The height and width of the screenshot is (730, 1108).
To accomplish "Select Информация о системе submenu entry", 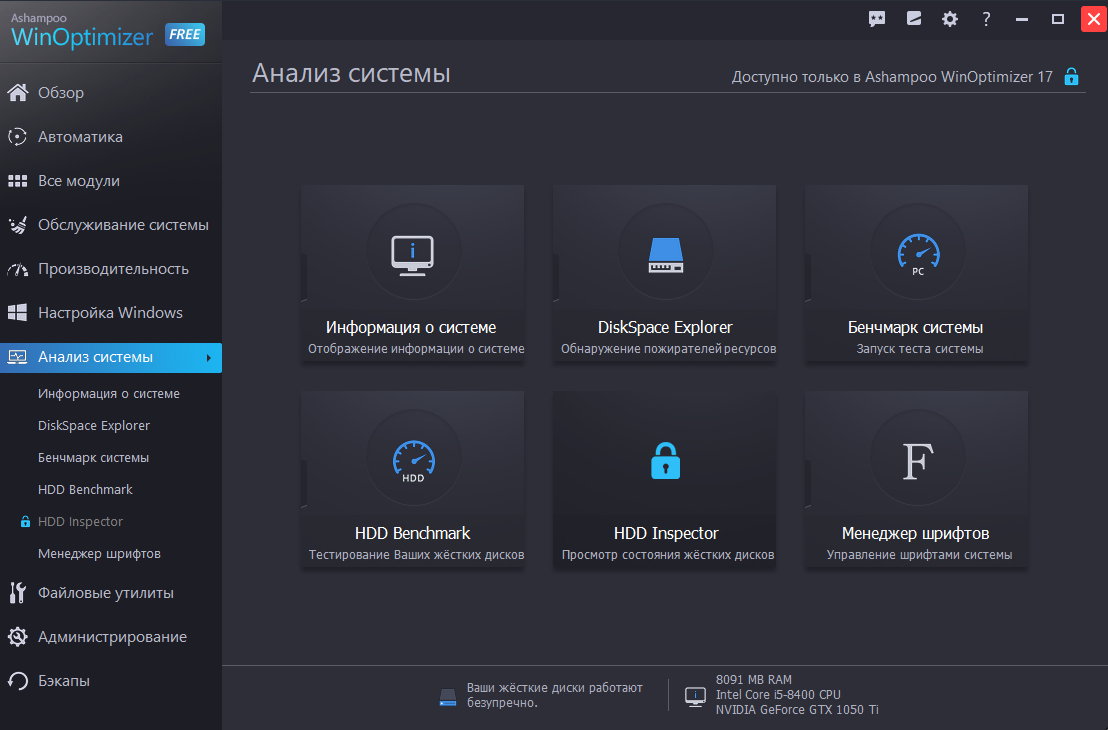I will coord(109,394).
